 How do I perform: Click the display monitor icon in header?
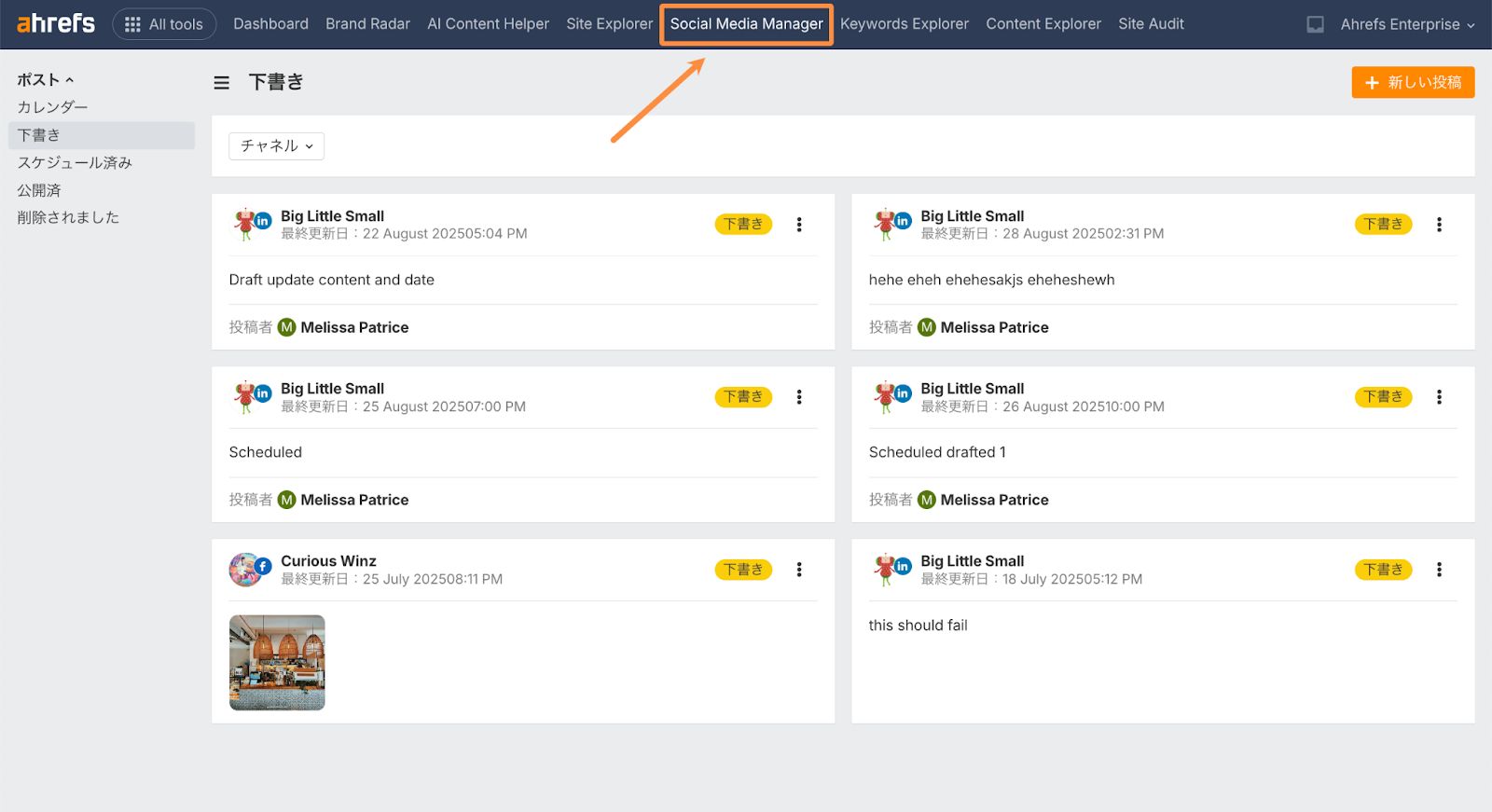1315,24
